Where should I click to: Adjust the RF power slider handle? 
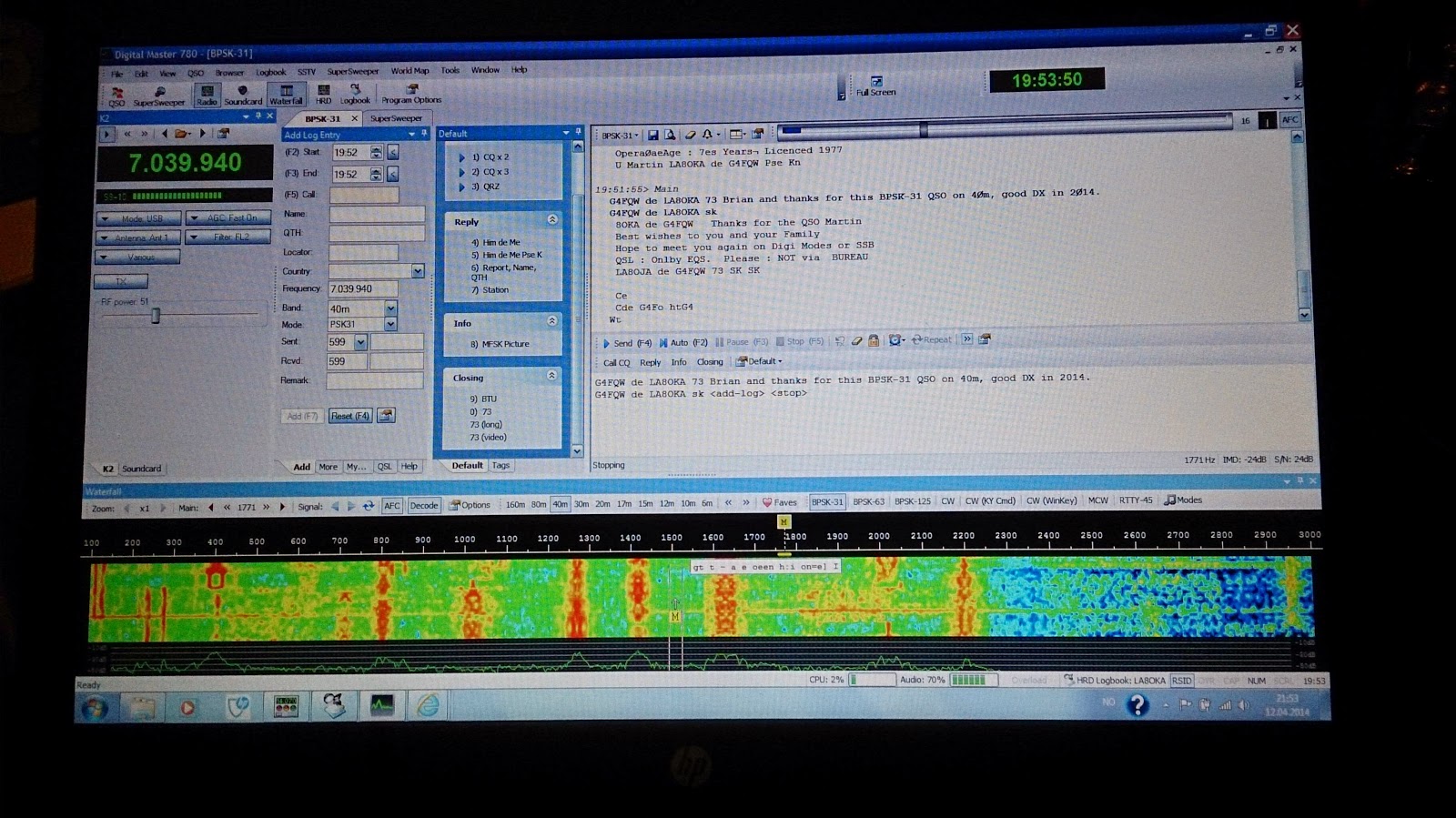[x=156, y=316]
